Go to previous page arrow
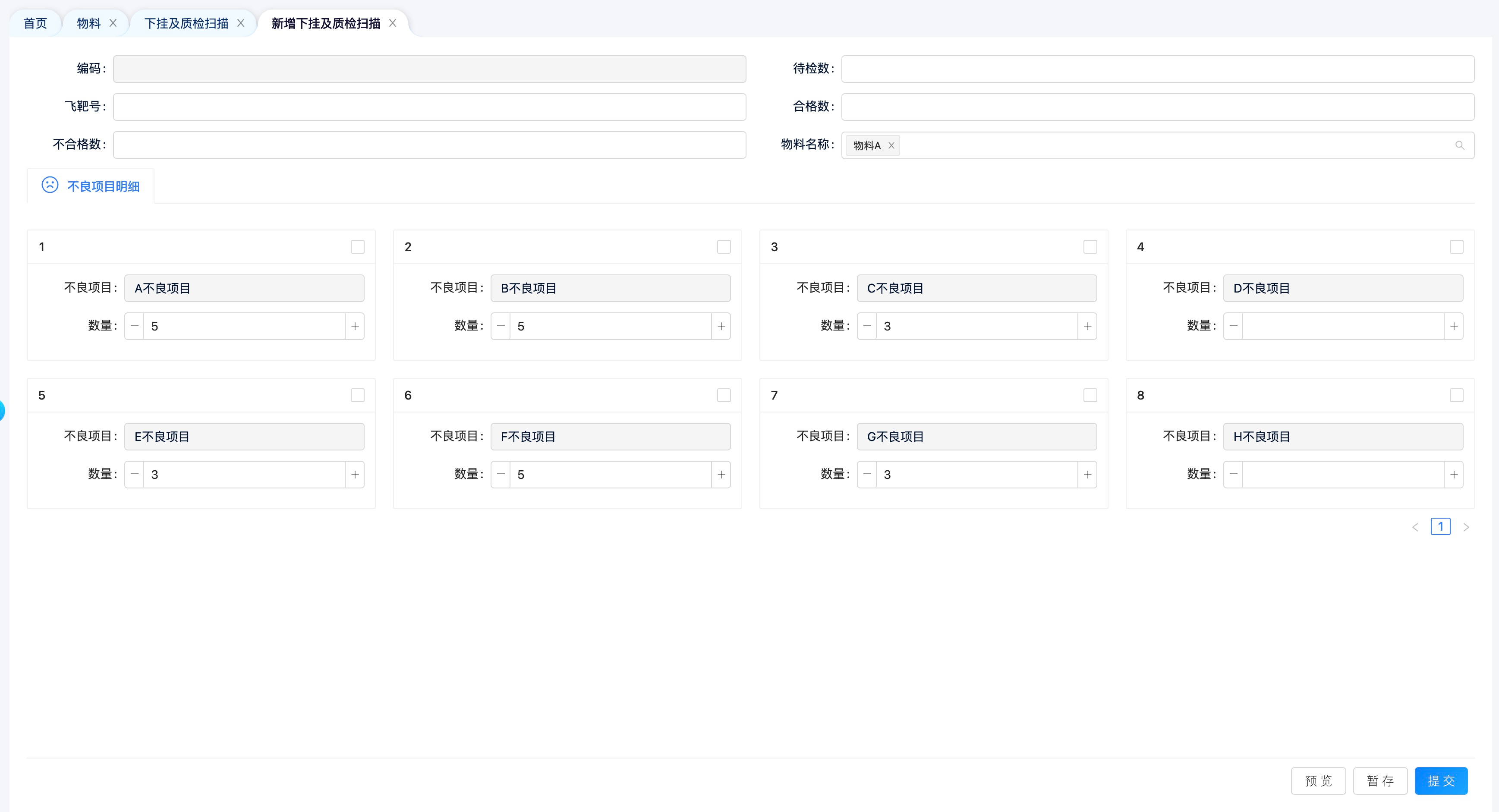This screenshot has height=812, width=1499. 1415,527
